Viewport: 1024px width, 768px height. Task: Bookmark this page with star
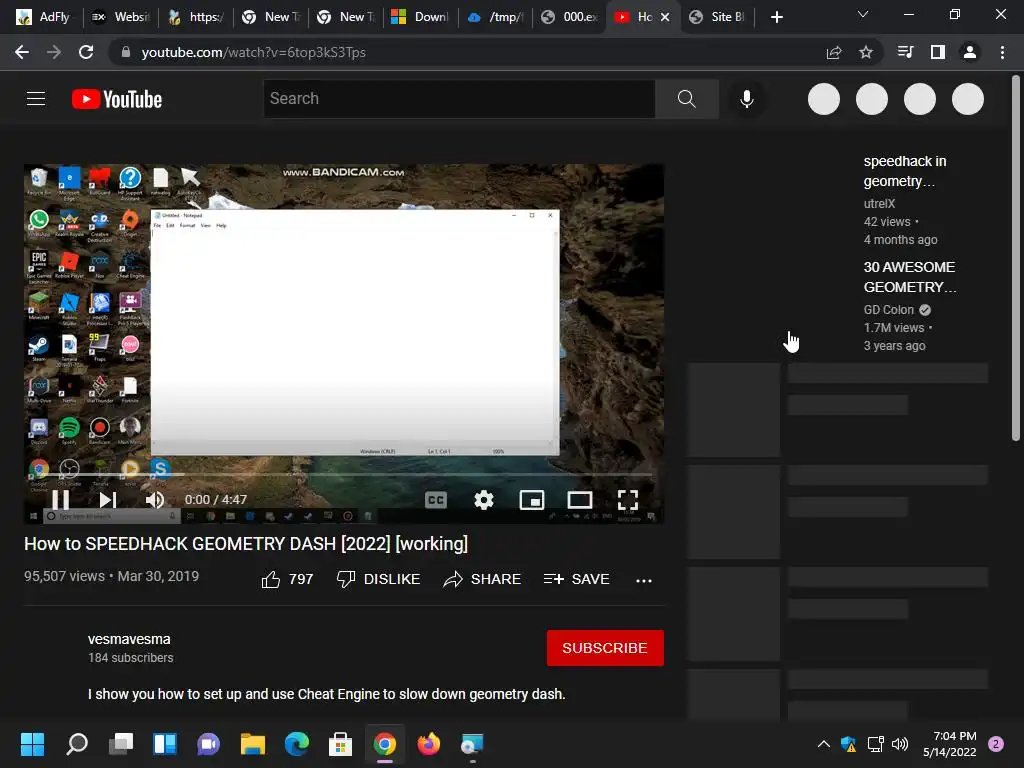click(x=865, y=52)
